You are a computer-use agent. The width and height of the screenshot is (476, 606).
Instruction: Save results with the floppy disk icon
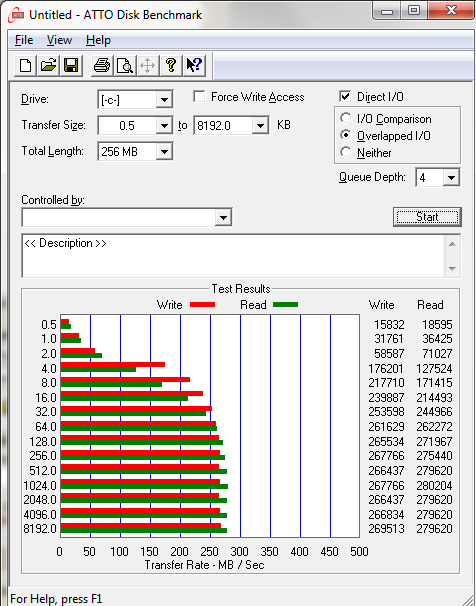[x=71, y=65]
